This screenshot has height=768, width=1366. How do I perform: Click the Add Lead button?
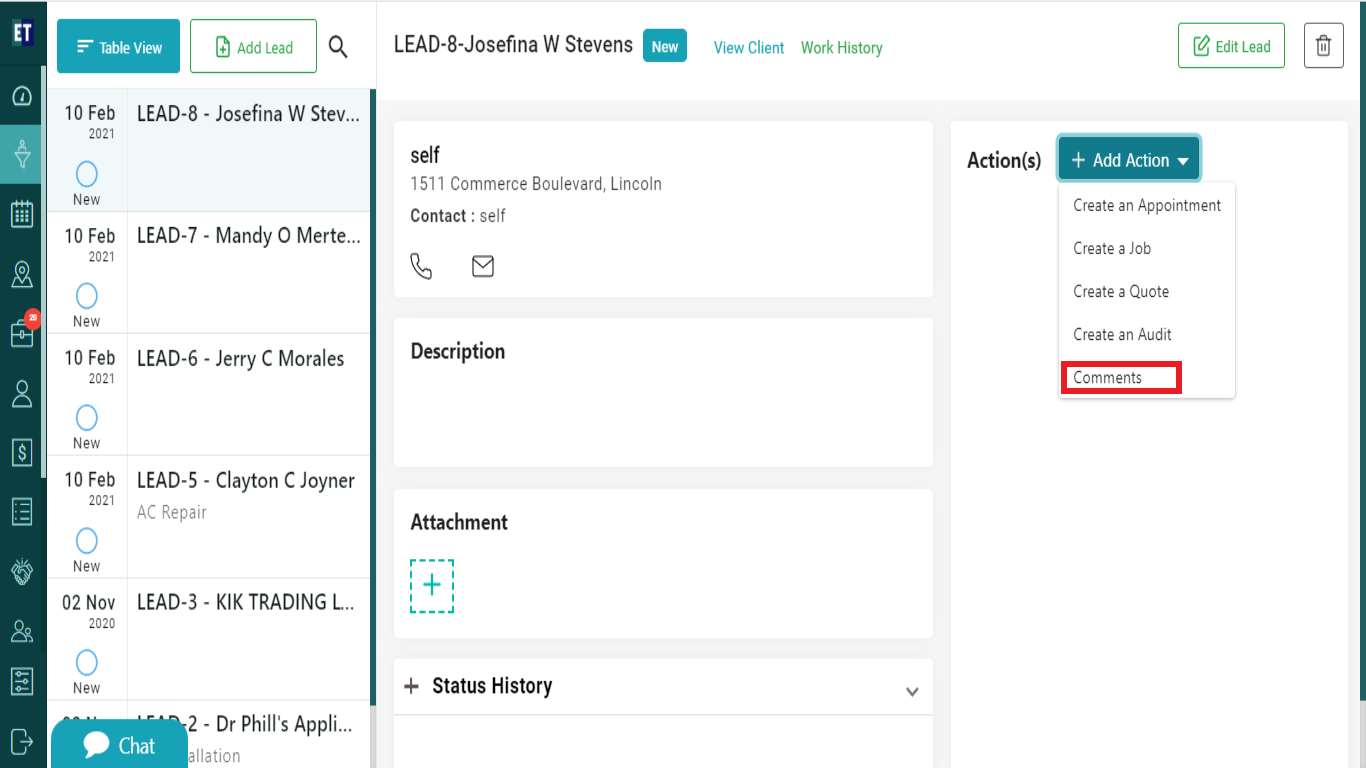click(x=254, y=47)
